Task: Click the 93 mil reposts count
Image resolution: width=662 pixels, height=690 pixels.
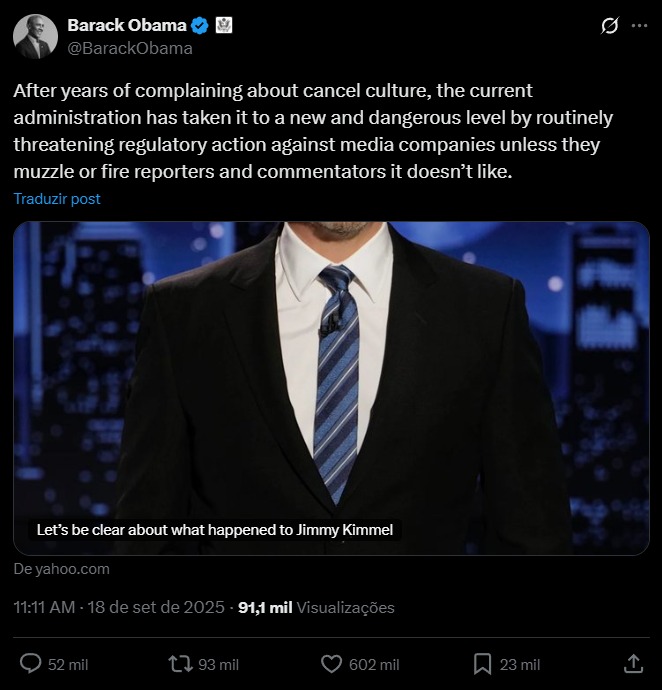Action: [x=220, y=665]
